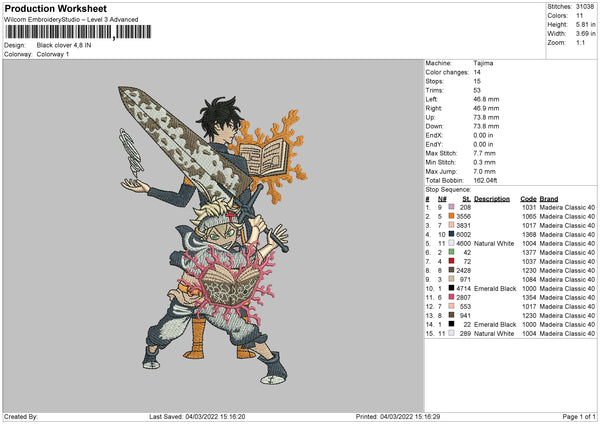Select thread code 1084

click(529, 279)
